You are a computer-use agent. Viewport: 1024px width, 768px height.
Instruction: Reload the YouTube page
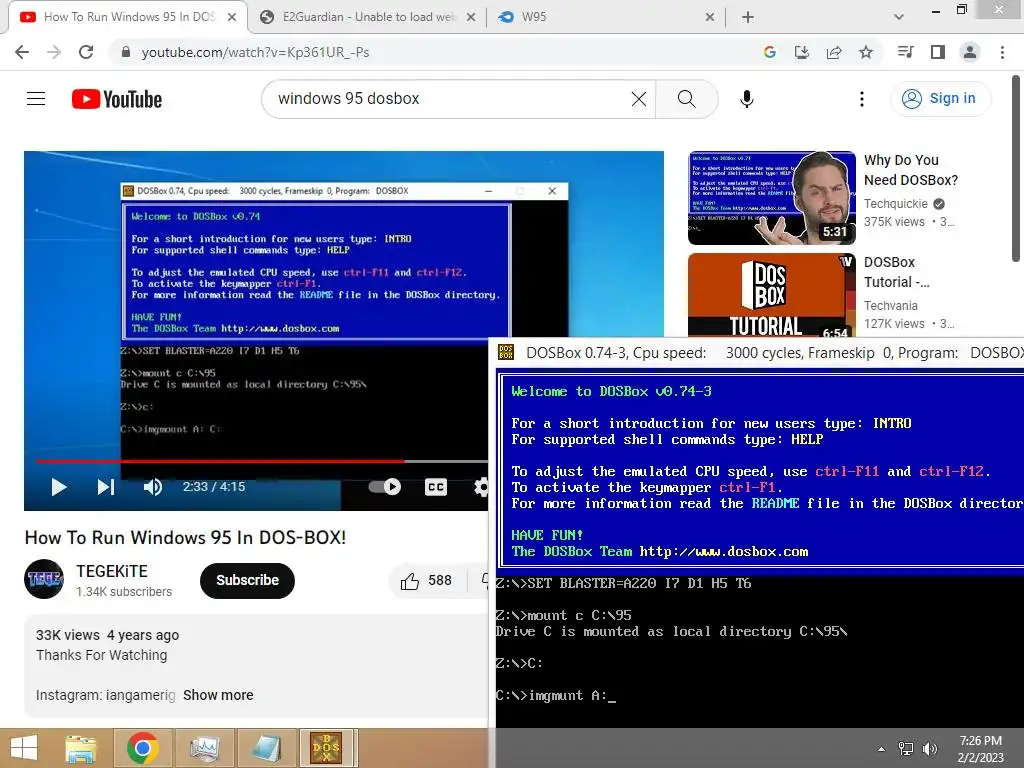(86, 52)
